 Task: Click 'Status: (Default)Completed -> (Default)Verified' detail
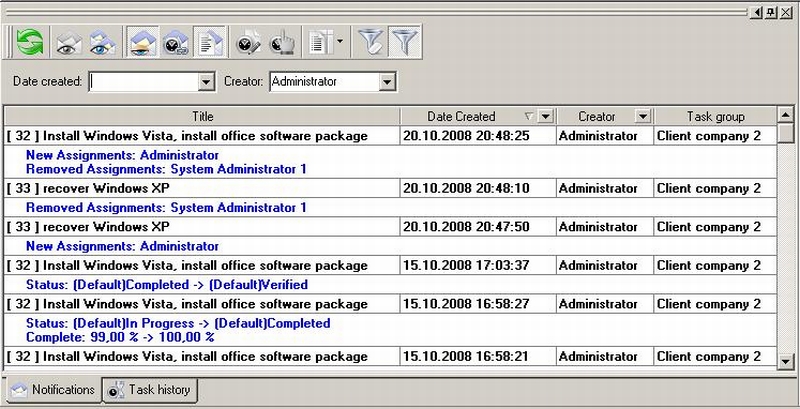point(167,285)
